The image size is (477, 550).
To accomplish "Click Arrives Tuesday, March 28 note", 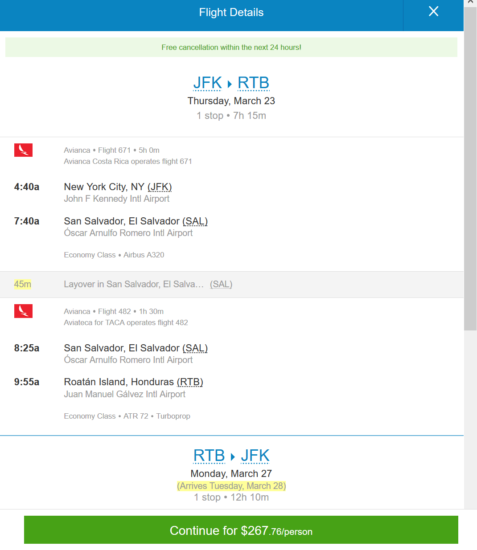I will pyautogui.click(x=231, y=486).
